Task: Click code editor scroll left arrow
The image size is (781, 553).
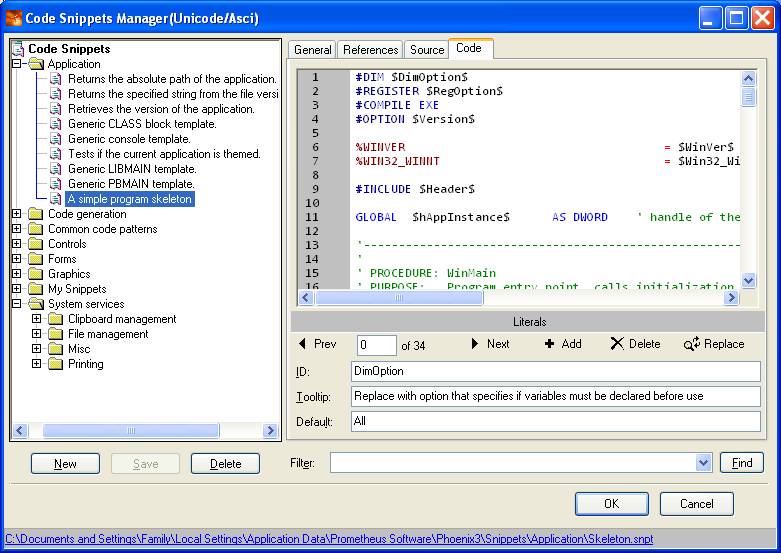Action: click(x=306, y=298)
